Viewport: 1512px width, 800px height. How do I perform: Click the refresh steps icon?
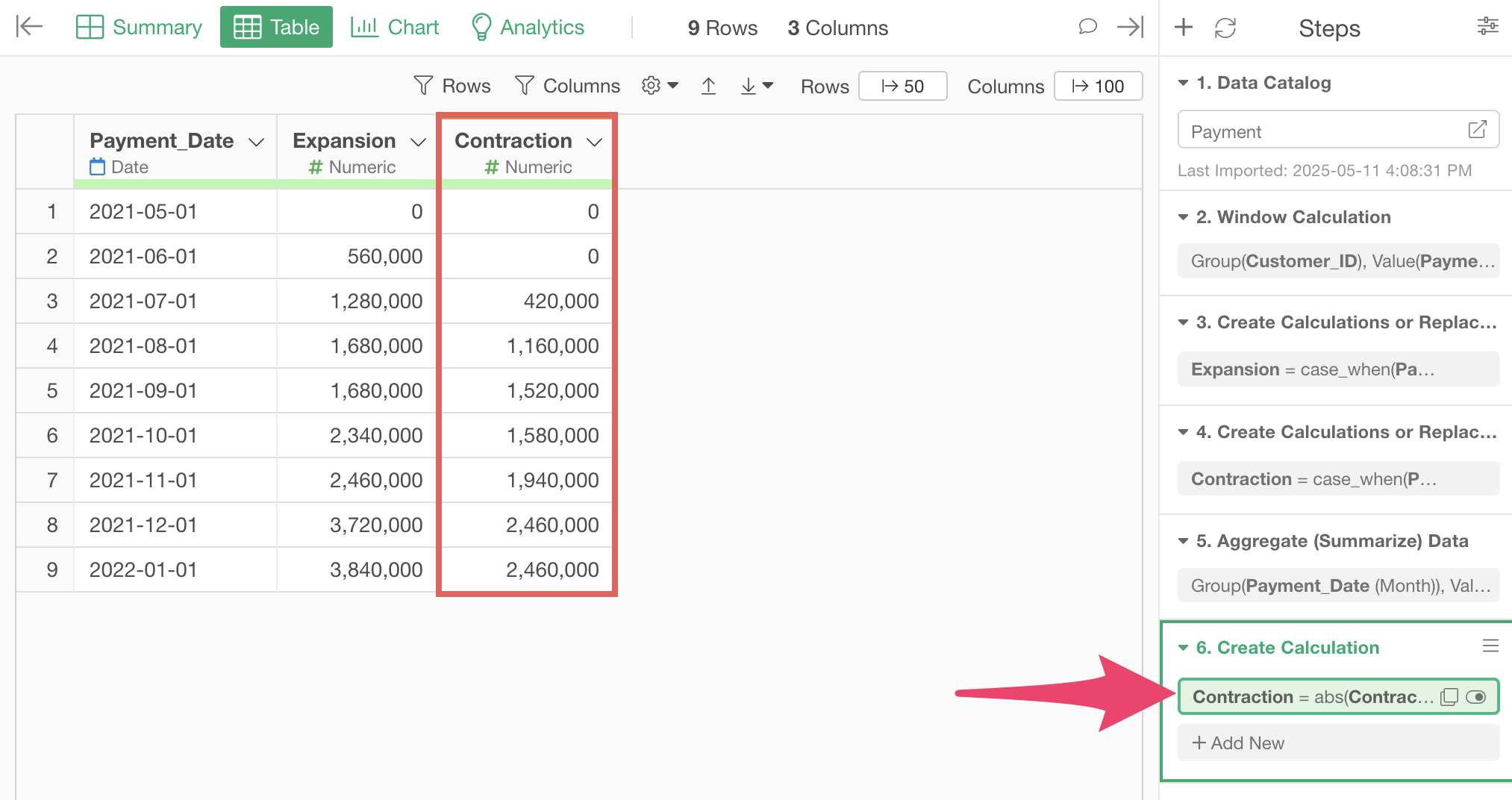(1225, 28)
